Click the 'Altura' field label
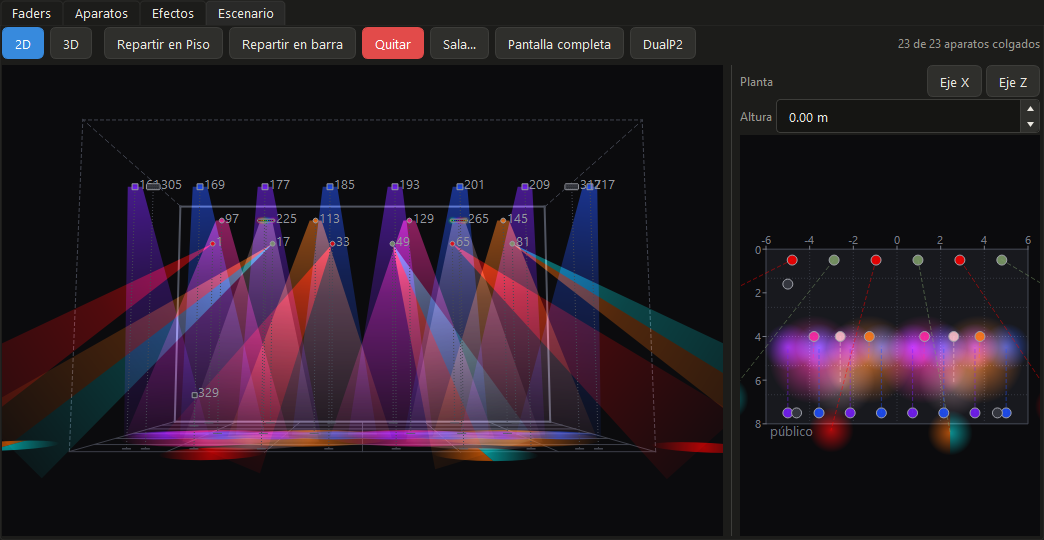Screen dimensions: 1044x540 (756, 117)
